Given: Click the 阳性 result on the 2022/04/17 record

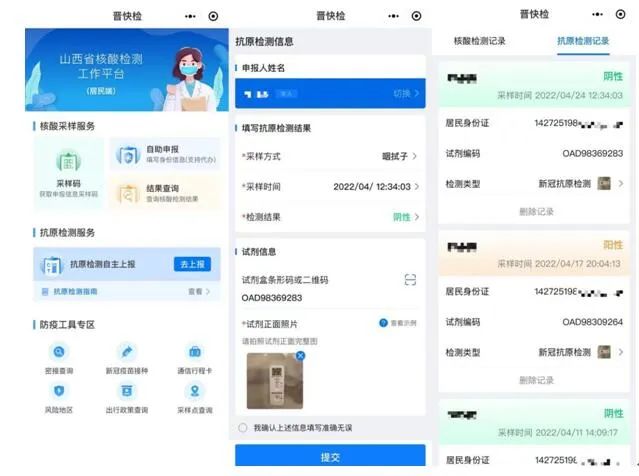Looking at the screenshot, I should click(613, 245).
